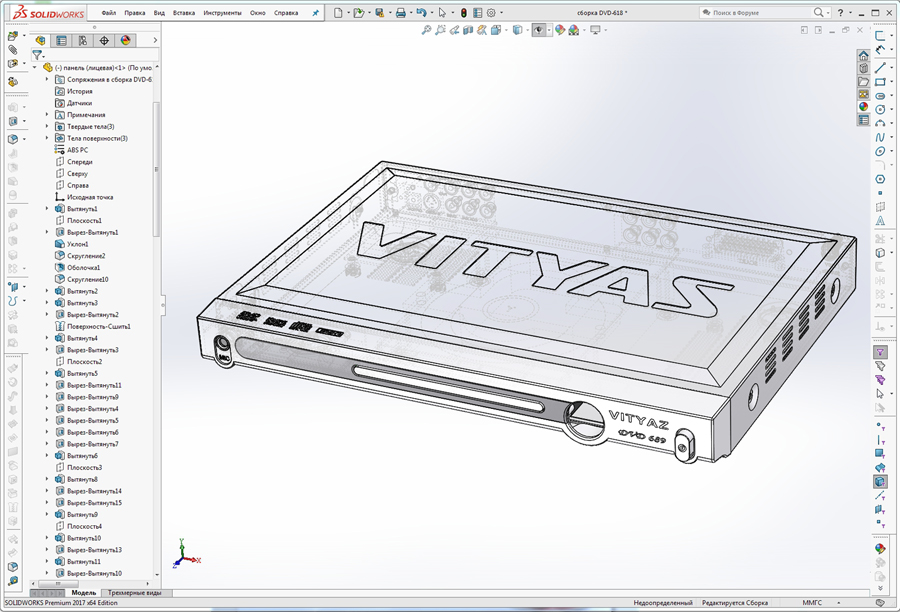Click the View Orientation cube icon
The height and width of the screenshot is (612, 900).
click(497, 31)
